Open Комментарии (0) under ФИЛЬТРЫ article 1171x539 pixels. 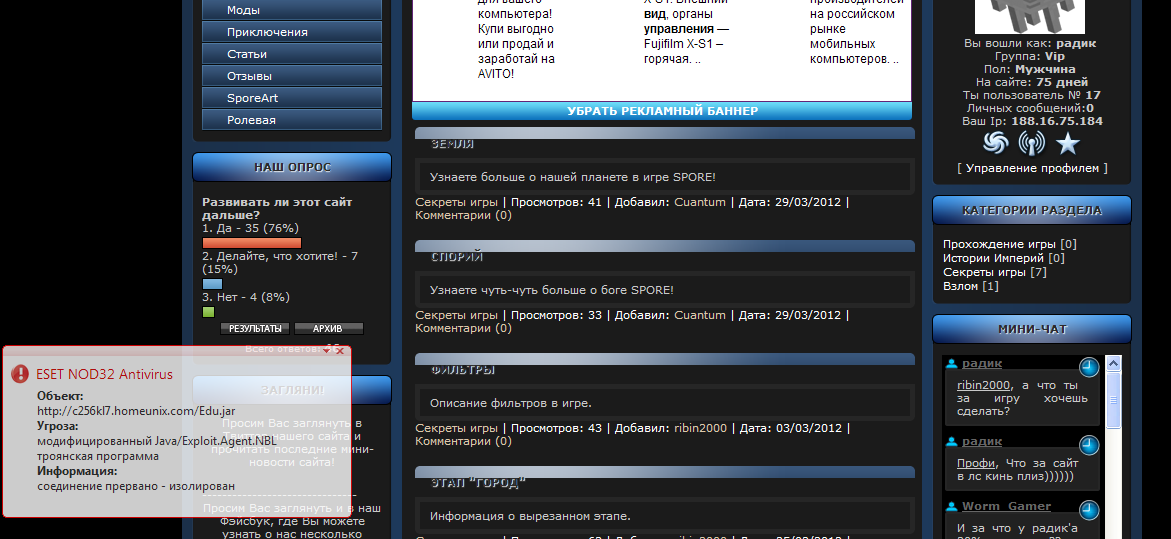pos(463,441)
